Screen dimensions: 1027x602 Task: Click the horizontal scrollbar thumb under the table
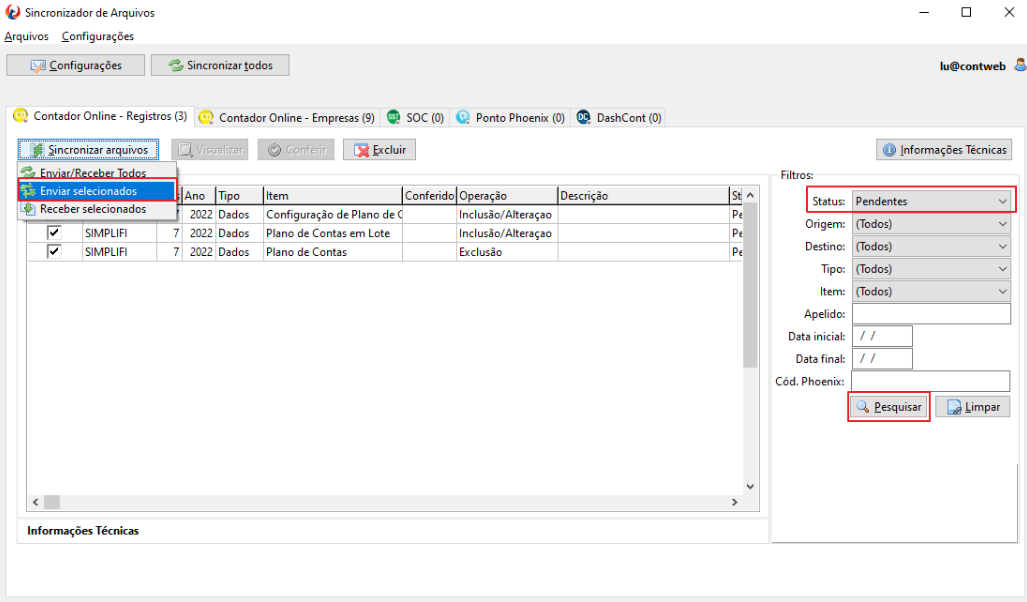pos(52,502)
